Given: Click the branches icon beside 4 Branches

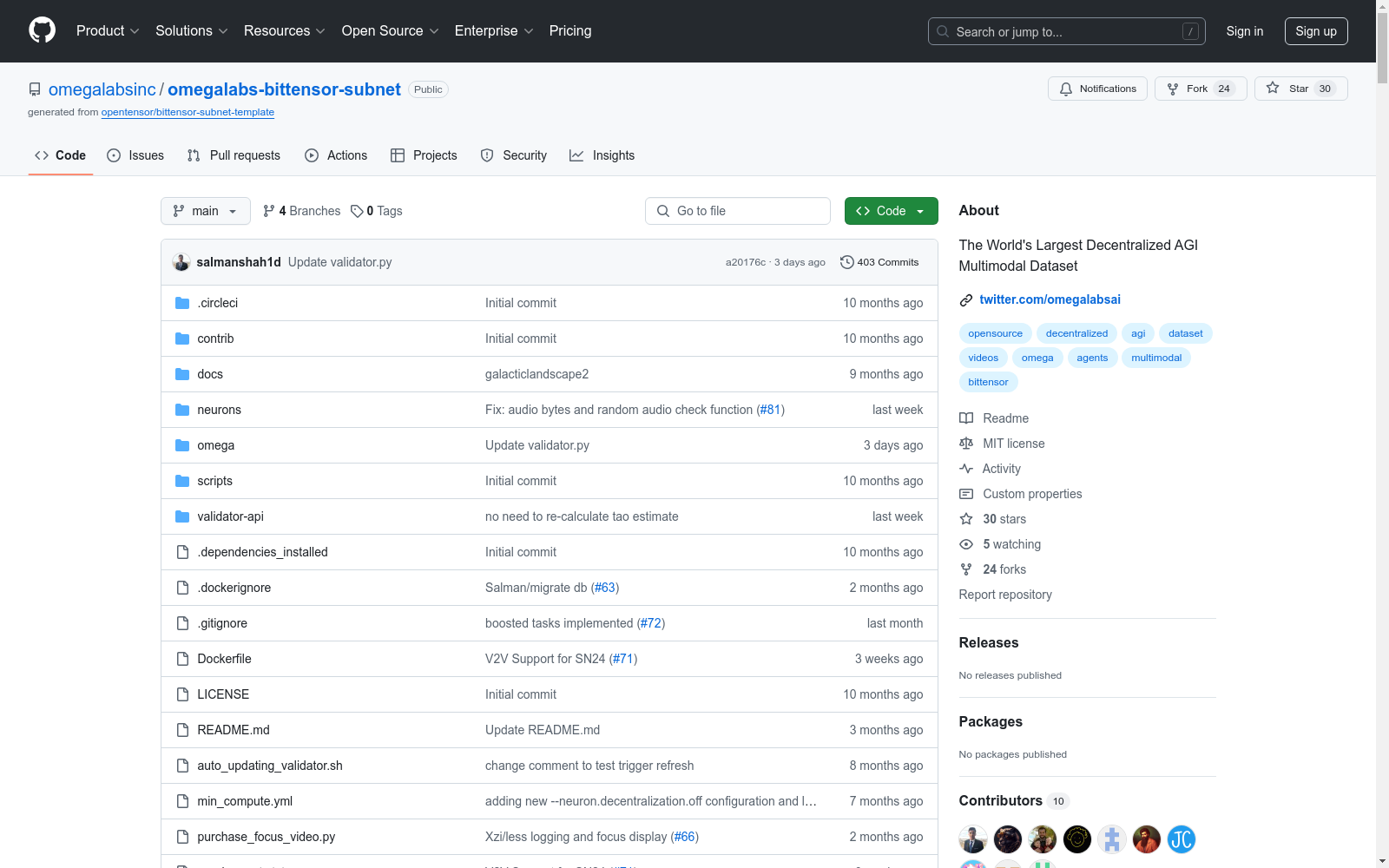Looking at the screenshot, I should [x=269, y=211].
